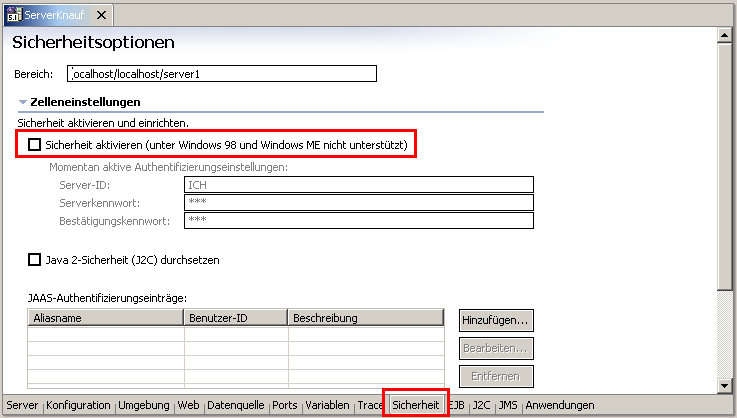Select the Sicherheit tab
This screenshot has width=737, height=418.
[416, 405]
